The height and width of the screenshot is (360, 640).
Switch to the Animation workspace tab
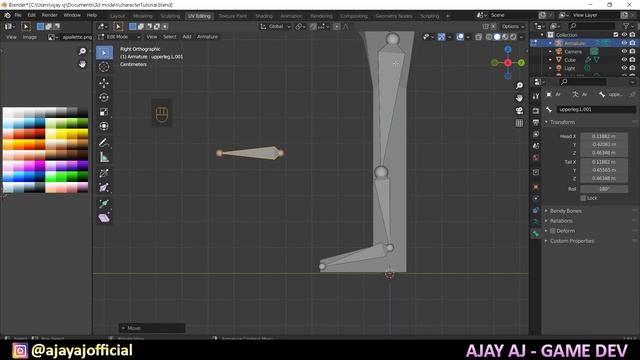point(291,16)
